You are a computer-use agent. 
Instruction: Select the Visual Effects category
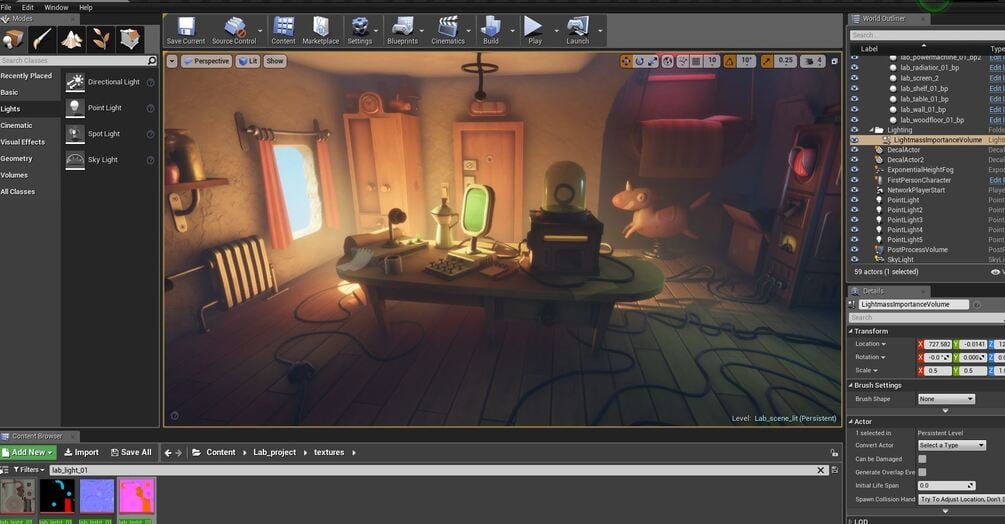click(x=30, y=142)
